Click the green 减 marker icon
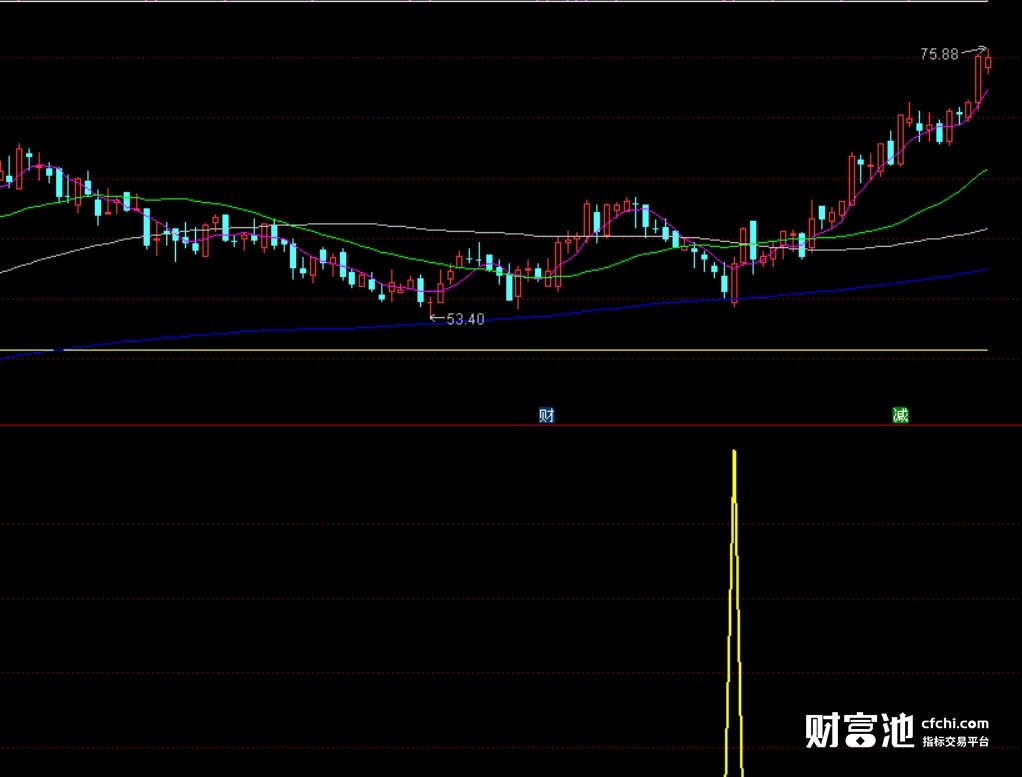Image resolution: width=1022 pixels, height=777 pixels. tap(900, 415)
